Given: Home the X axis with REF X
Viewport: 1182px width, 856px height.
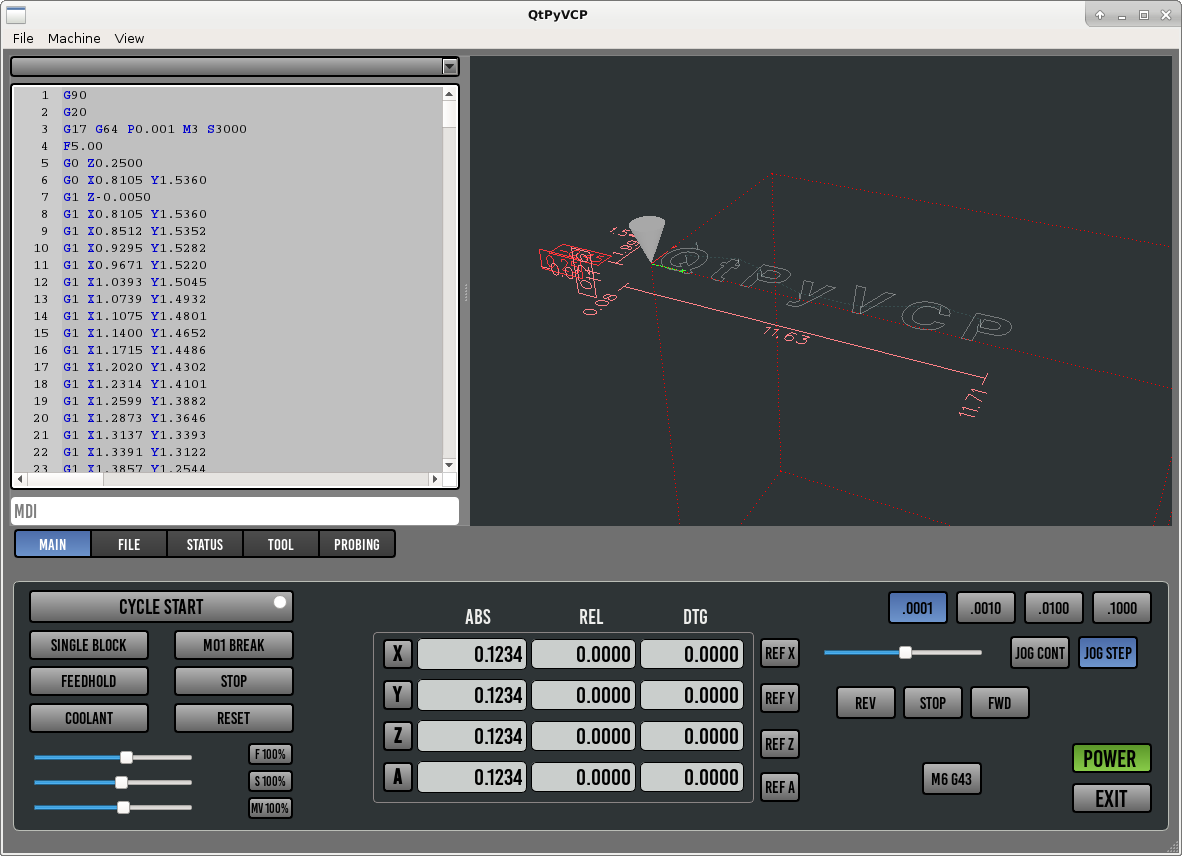Looking at the screenshot, I should [x=780, y=653].
